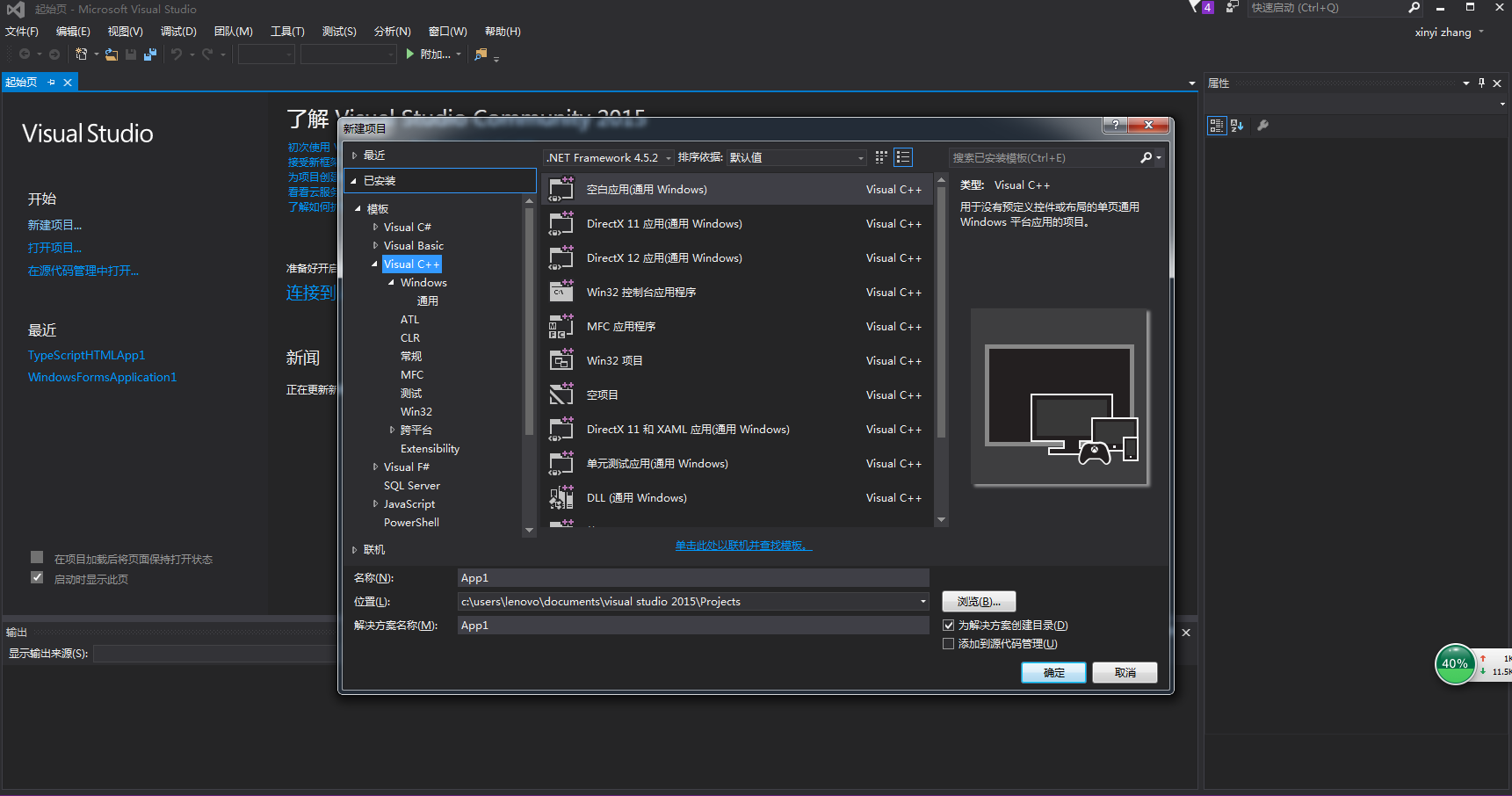Click the 浏览(B)... browse button
The image size is (1512, 796).
pyautogui.click(x=979, y=602)
